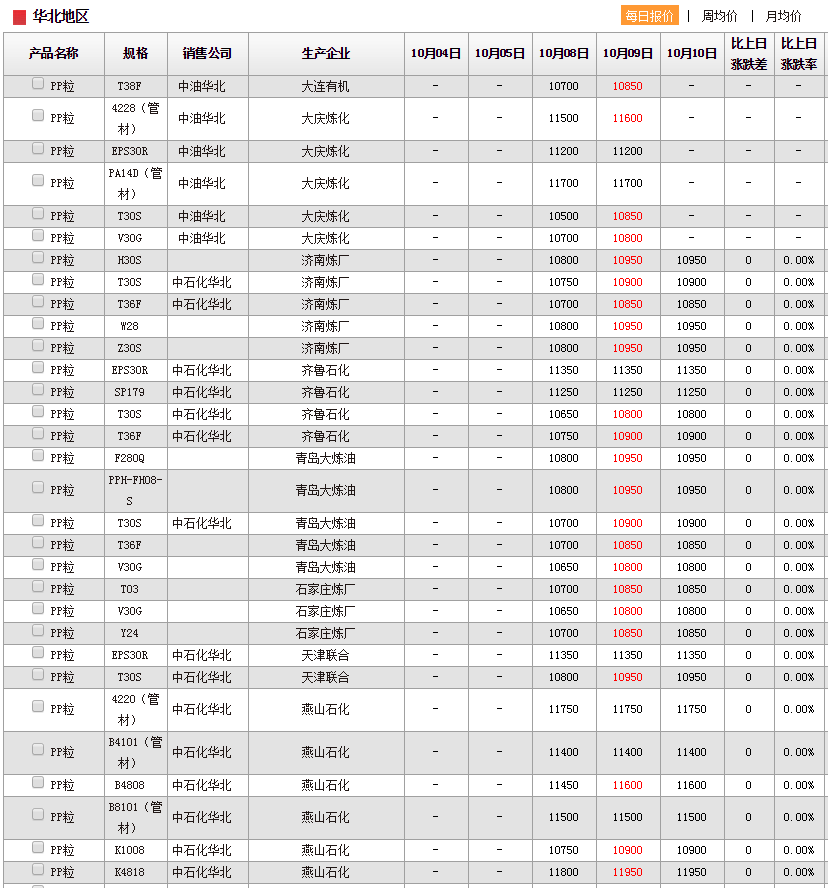The image size is (828, 888).
Task: Tick the PA14D（管材）row checkbox
Action: (x=38, y=181)
